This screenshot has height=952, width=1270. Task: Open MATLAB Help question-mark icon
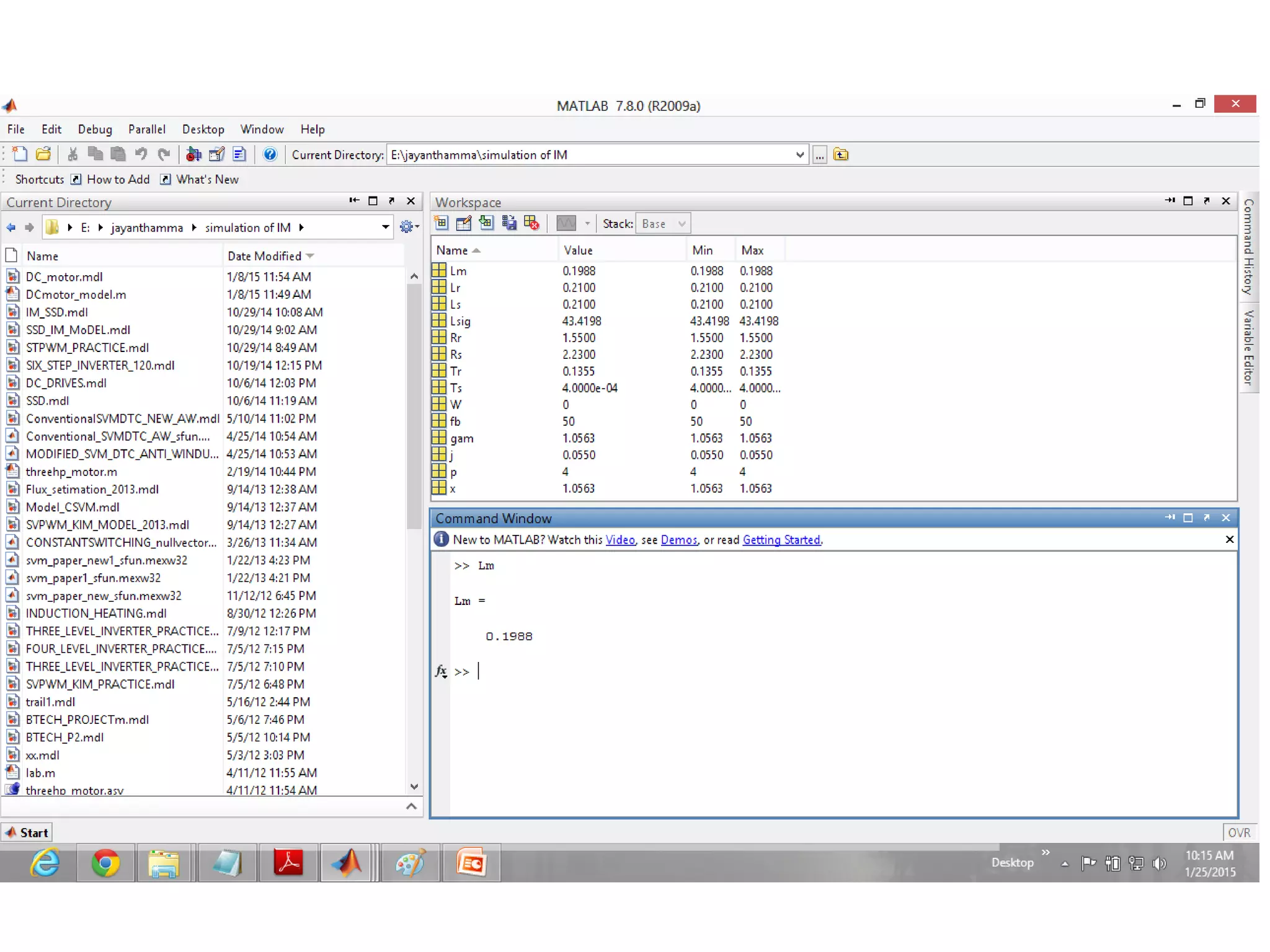(x=270, y=154)
